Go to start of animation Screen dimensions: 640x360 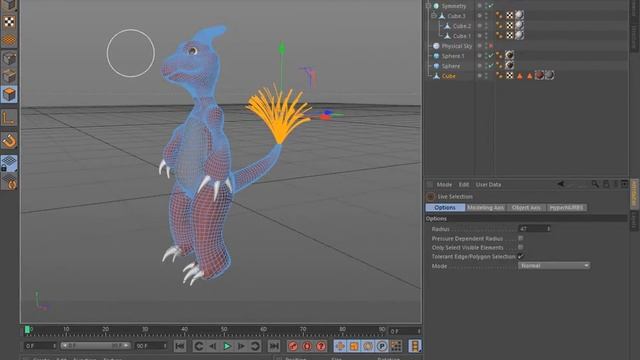[x=180, y=346]
